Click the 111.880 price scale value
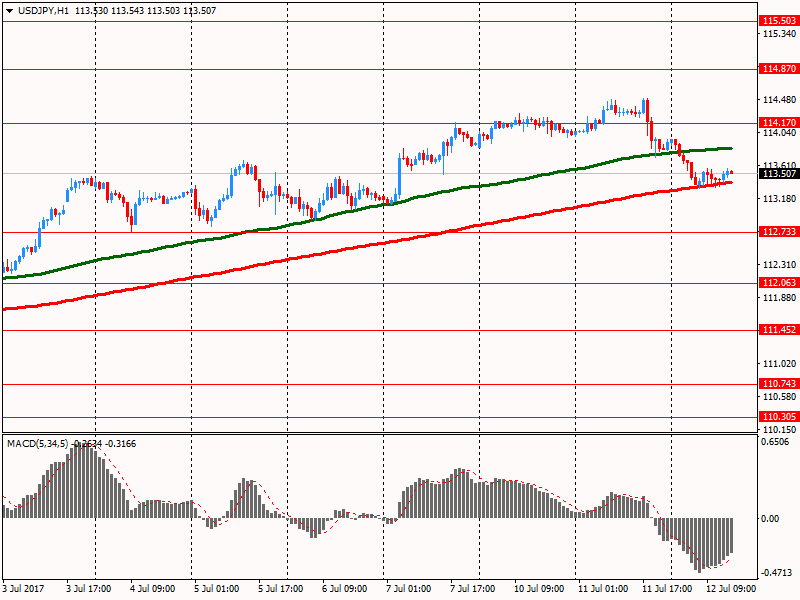The height and width of the screenshot is (600, 800). click(779, 297)
